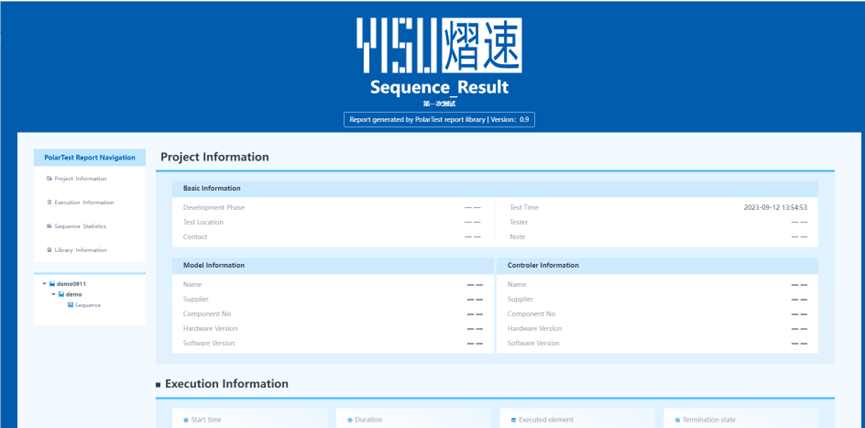Click the Contact label
This screenshot has width=865, height=428.
pyautogui.click(x=195, y=237)
